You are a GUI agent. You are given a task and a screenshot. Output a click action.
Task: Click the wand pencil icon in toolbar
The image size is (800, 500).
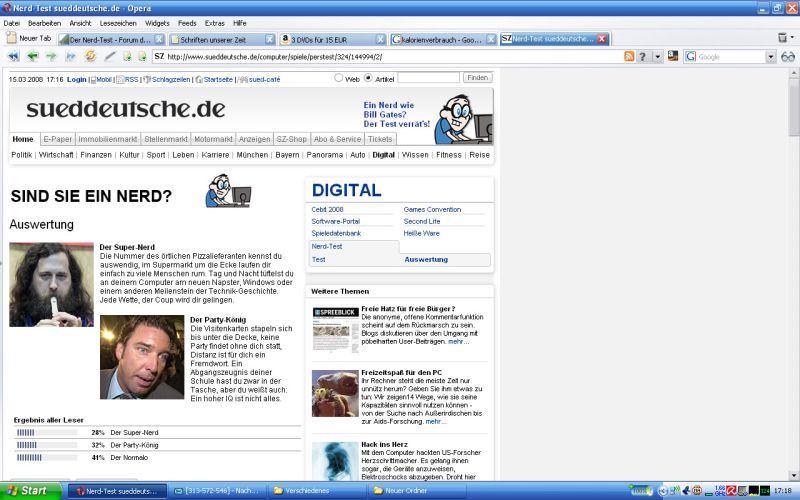tap(110, 56)
